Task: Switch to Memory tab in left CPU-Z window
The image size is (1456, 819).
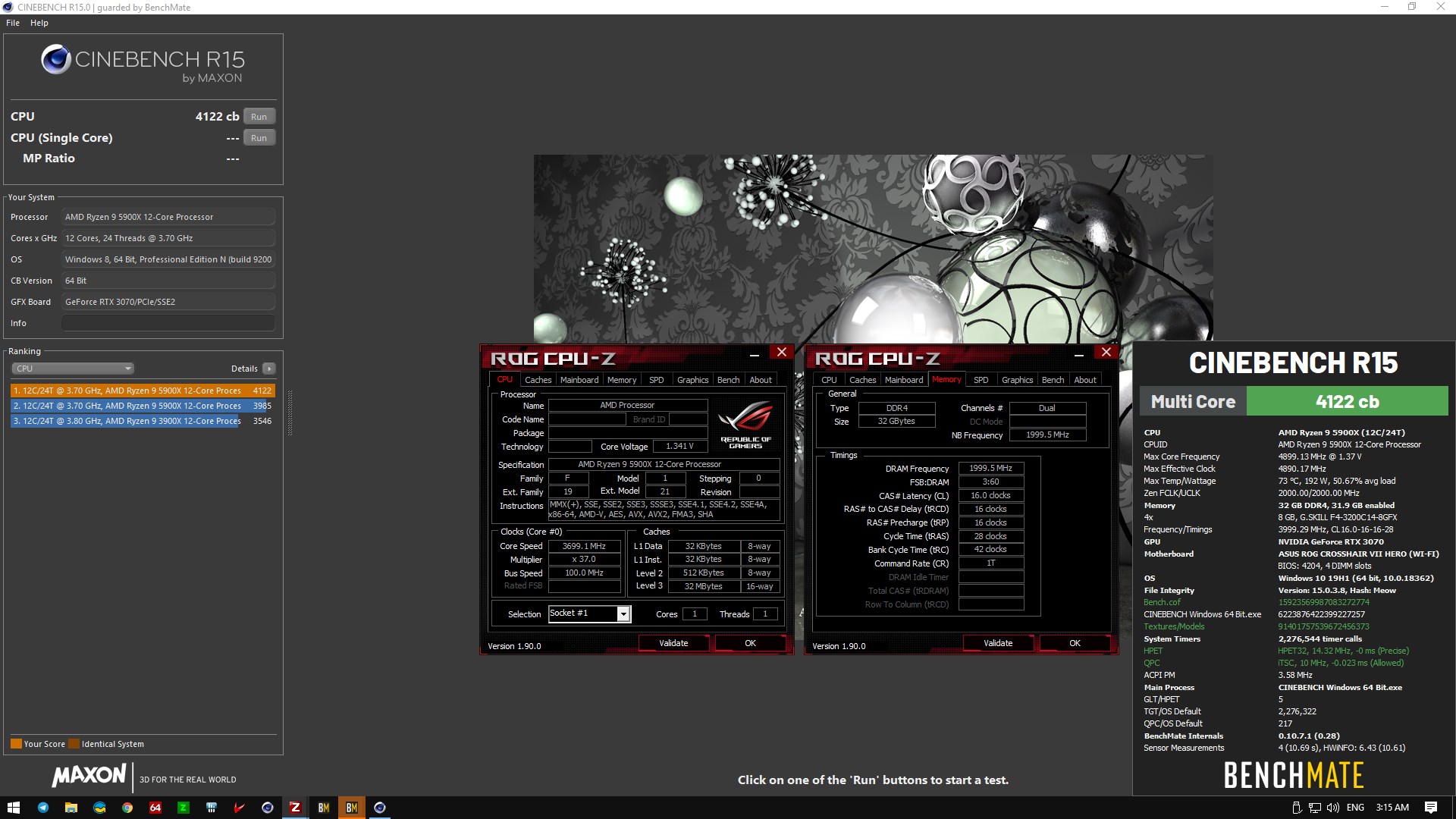Action: click(622, 380)
